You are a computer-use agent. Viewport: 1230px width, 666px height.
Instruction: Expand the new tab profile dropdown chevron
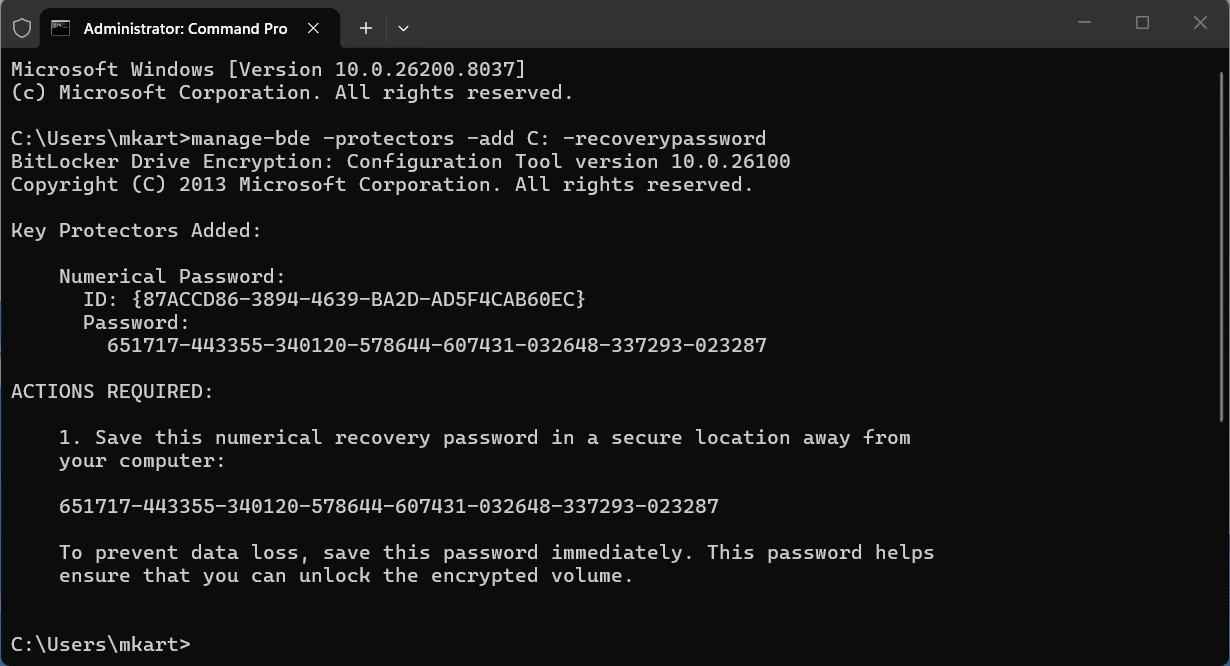[403, 28]
